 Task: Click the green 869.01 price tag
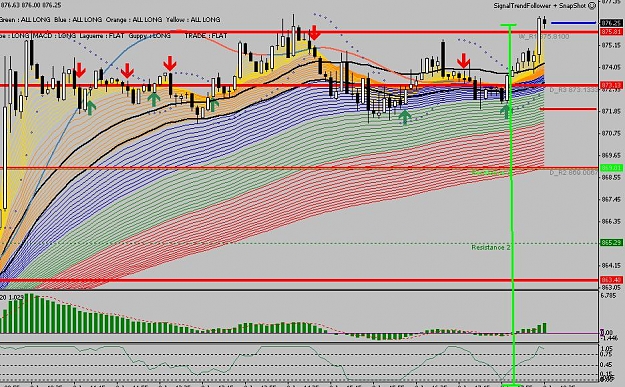point(611,168)
